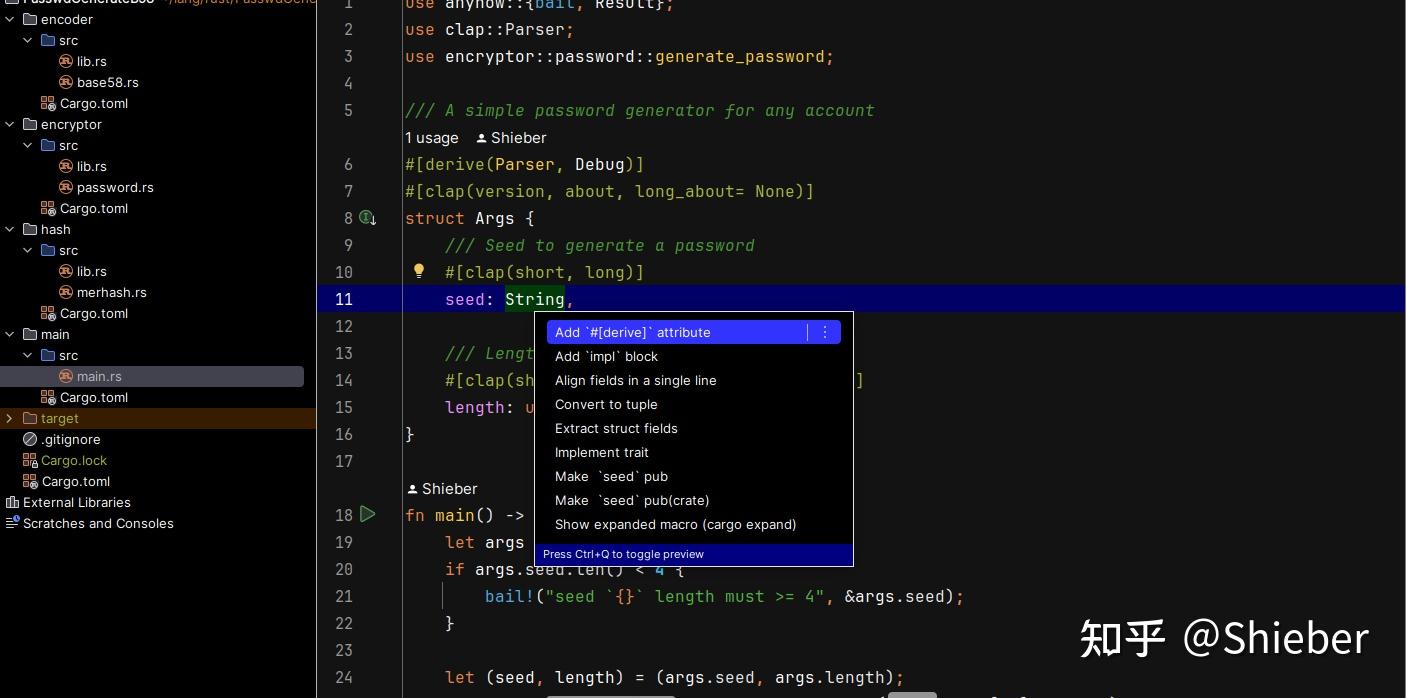Image resolution: width=1406 pixels, height=698 pixels.
Task: Open password.rs via its Rust file icon
Action: 66,187
